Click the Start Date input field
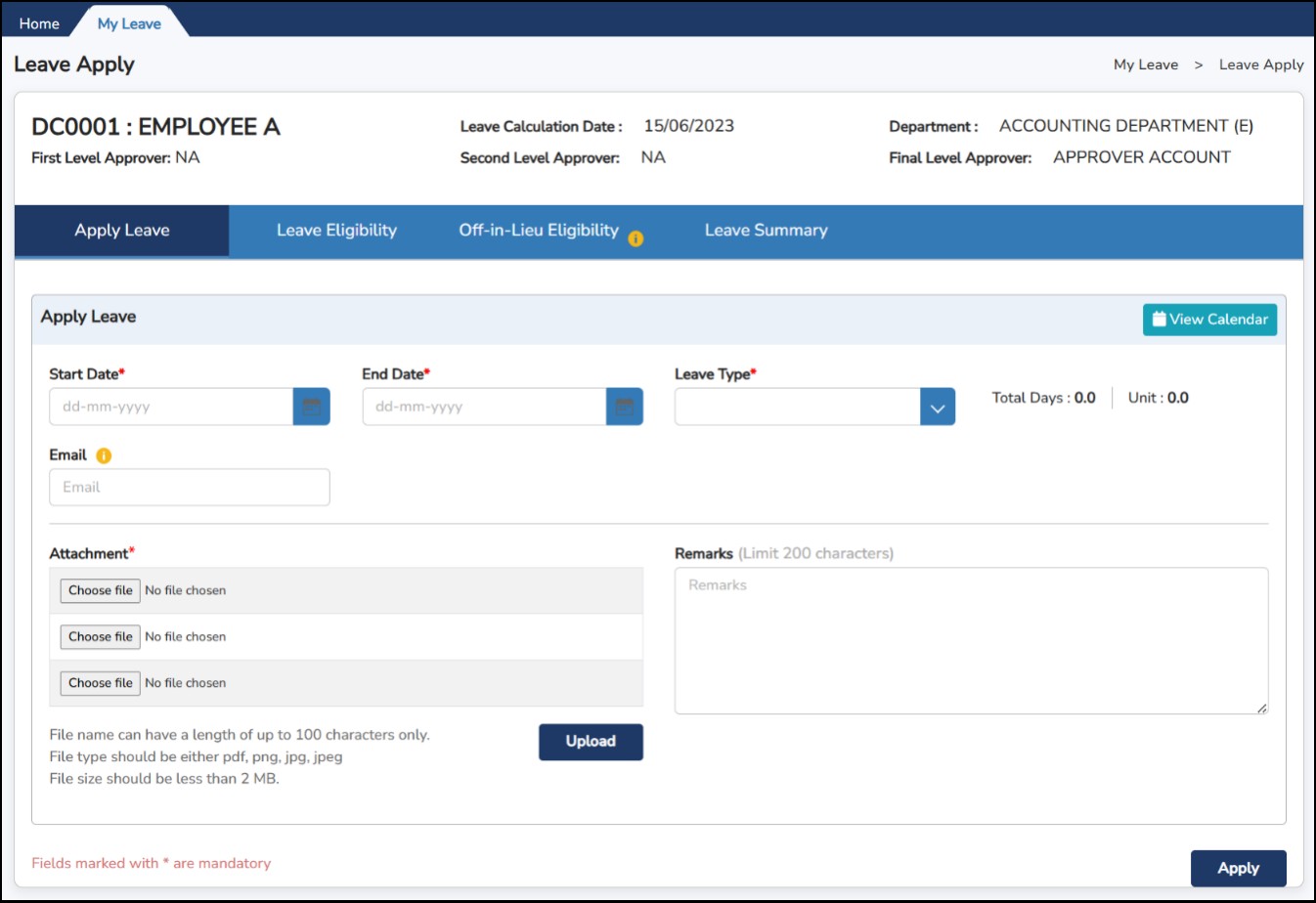The height and width of the screenshot is (903, 1316). click(x=171, y=407)
